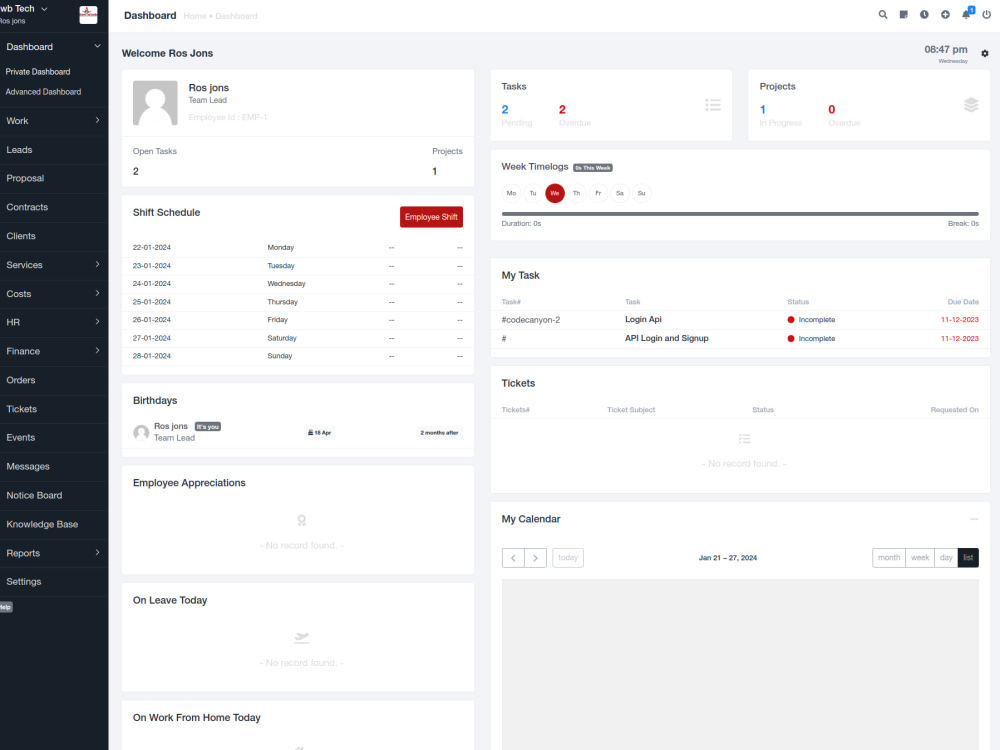Expand the wb Tech workspace dropdown
Image resolution: width=1000 pixels, height=750 pixels.
44,9
